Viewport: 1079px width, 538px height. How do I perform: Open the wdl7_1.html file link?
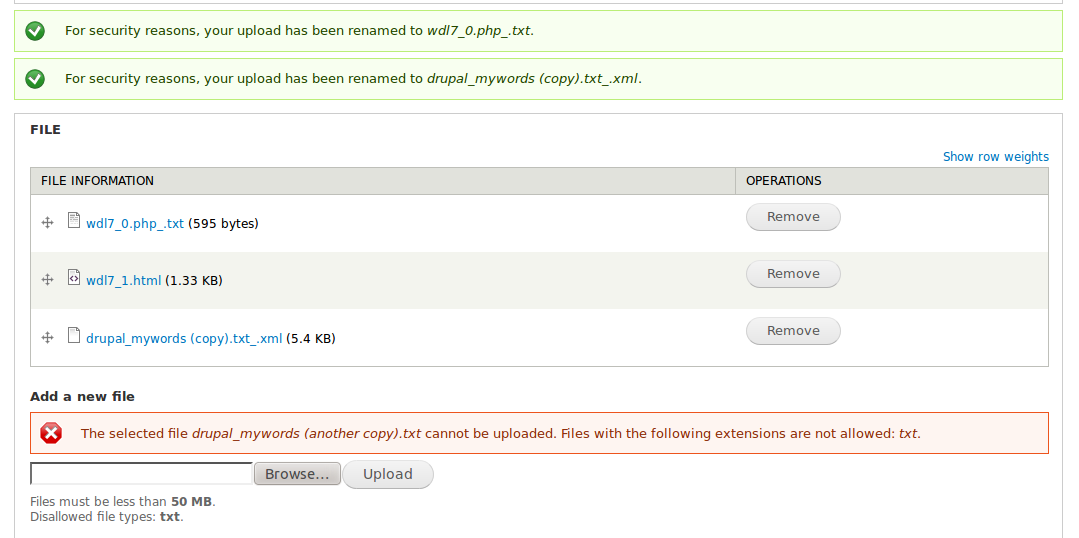pos(124,281)
